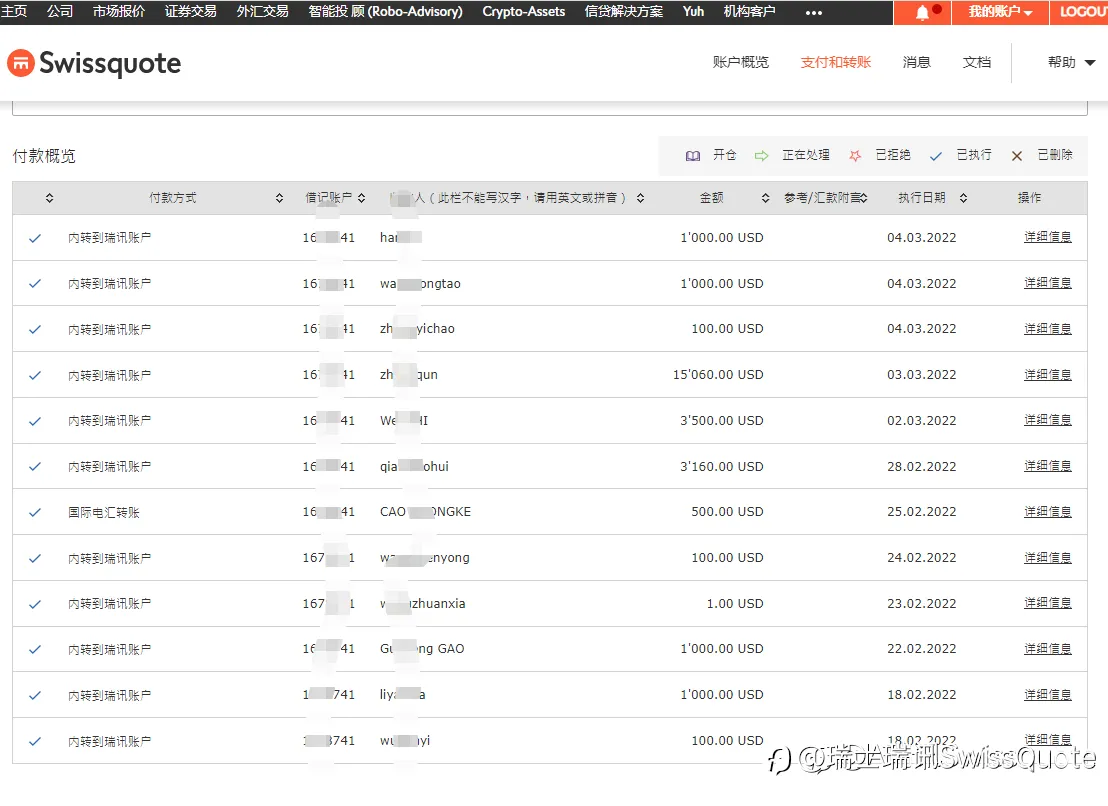1108x806 pixels.
Task: Click the blue checkmark 已执行 icon
Action: pos(936,156)
